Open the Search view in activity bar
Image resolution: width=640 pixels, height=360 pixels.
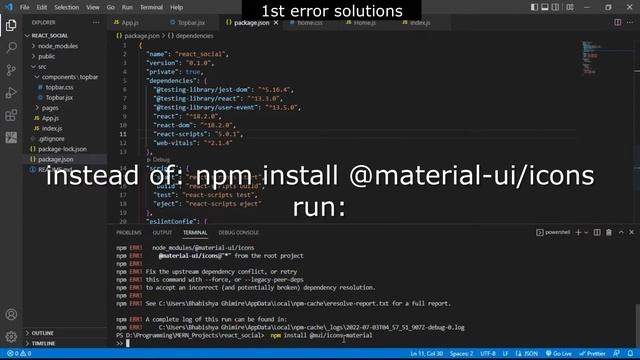[x=11, y=48]
